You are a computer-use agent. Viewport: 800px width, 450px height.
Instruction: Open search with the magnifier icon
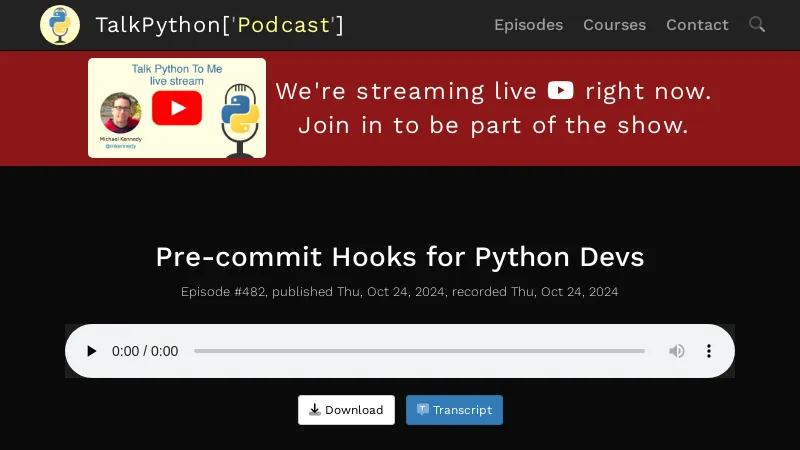757,25
